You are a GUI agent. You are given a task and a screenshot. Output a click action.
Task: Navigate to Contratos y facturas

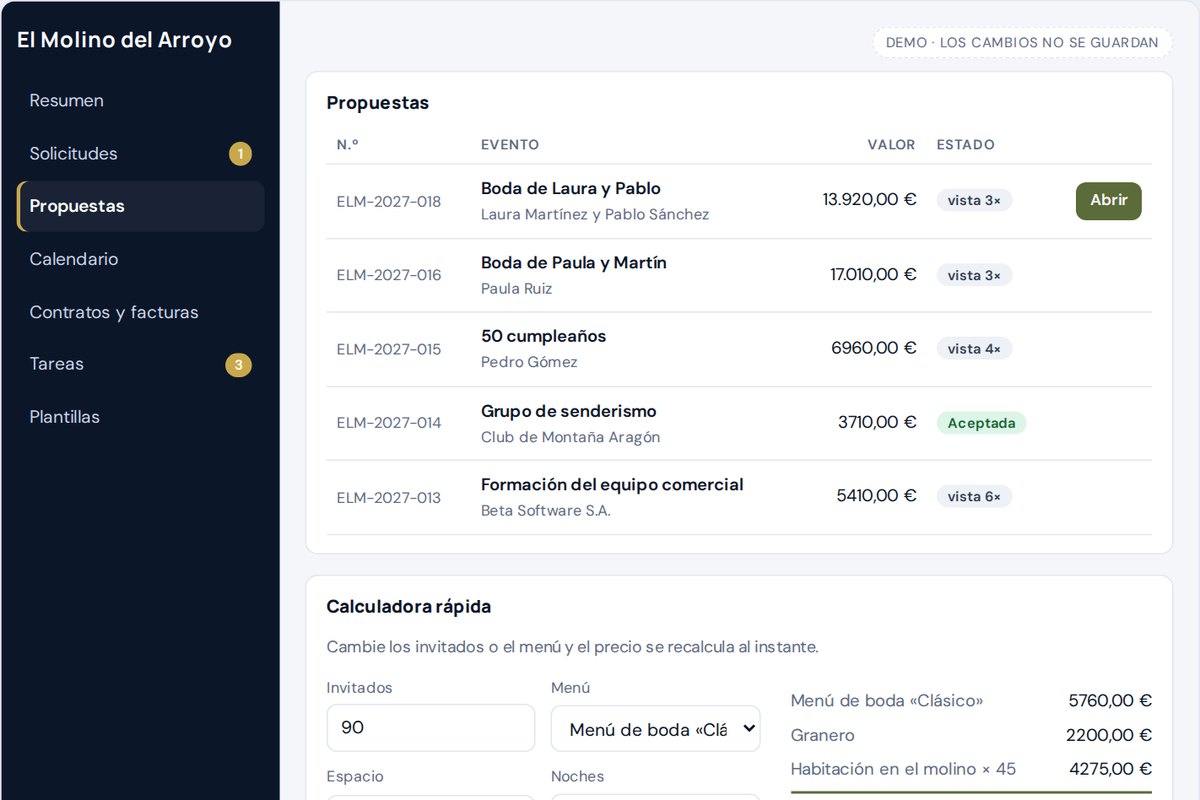141,312
